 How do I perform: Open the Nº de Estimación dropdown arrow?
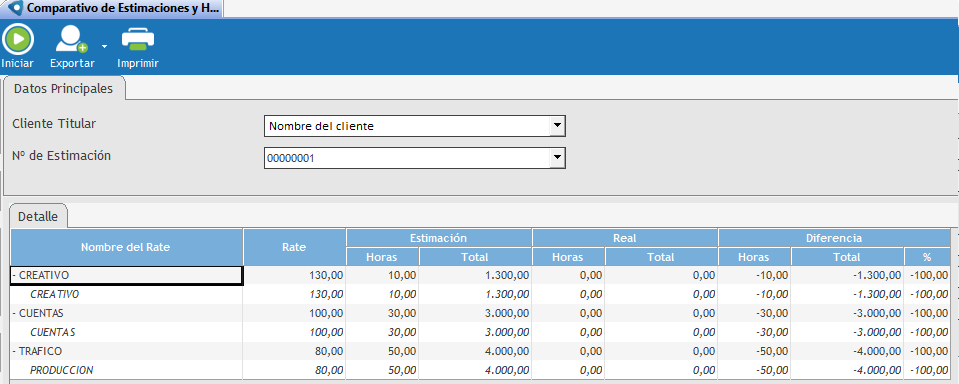[557, 158]
